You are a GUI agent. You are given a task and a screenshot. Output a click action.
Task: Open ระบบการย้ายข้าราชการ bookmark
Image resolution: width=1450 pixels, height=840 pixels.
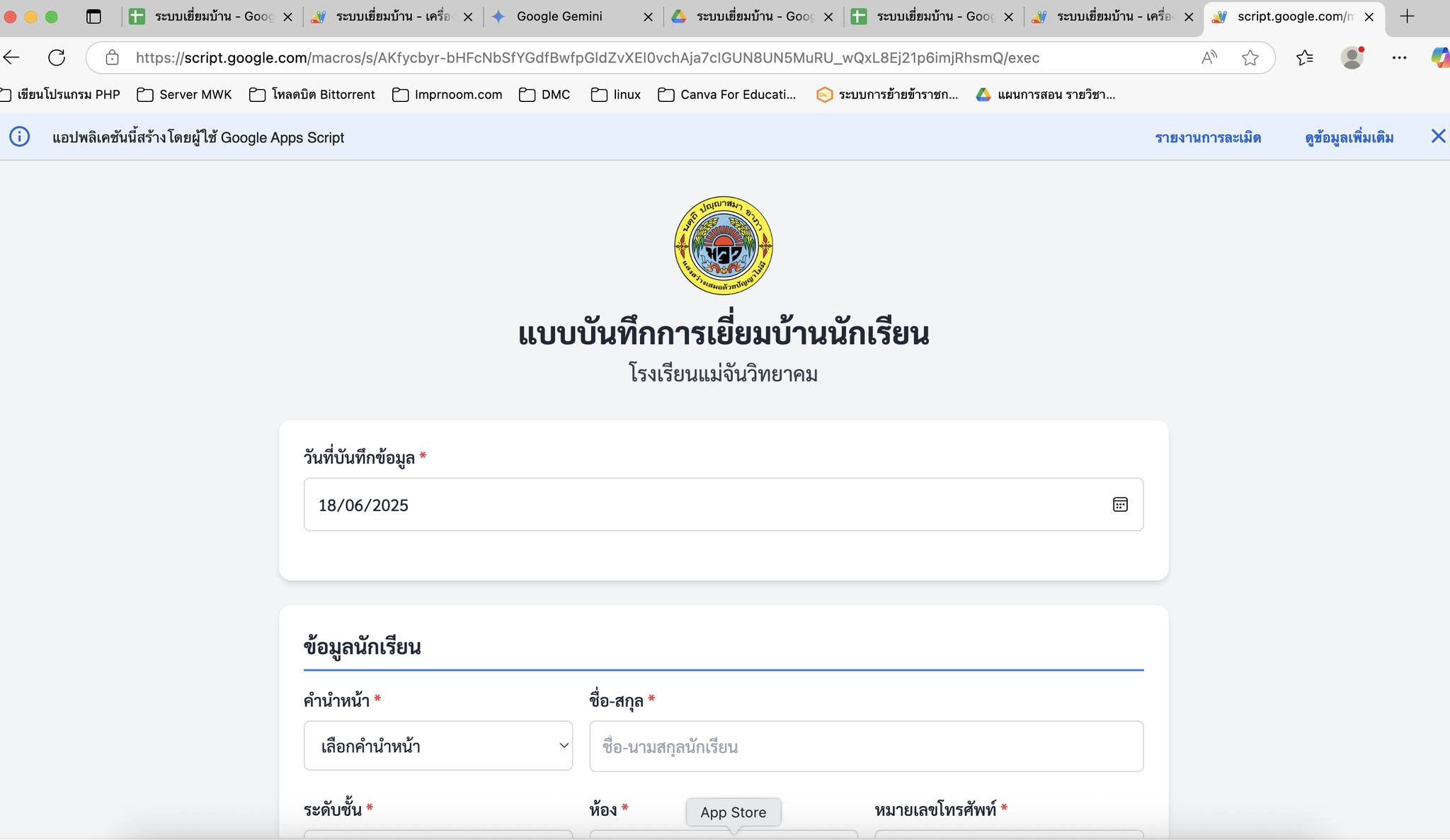tap(887, 95)
